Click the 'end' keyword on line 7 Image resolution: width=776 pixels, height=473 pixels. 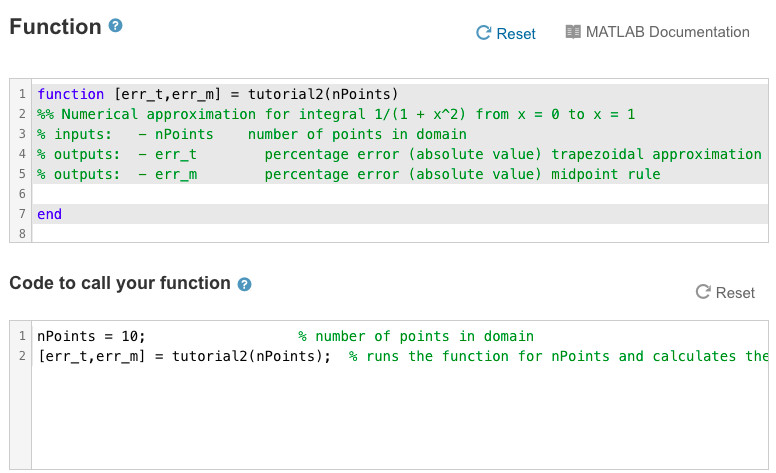coord(49,214)
